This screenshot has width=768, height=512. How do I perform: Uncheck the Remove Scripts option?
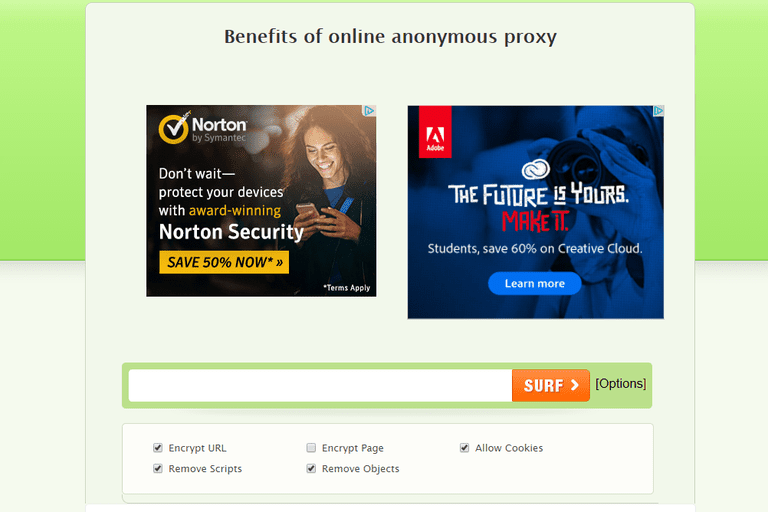[x=158, y=468]
